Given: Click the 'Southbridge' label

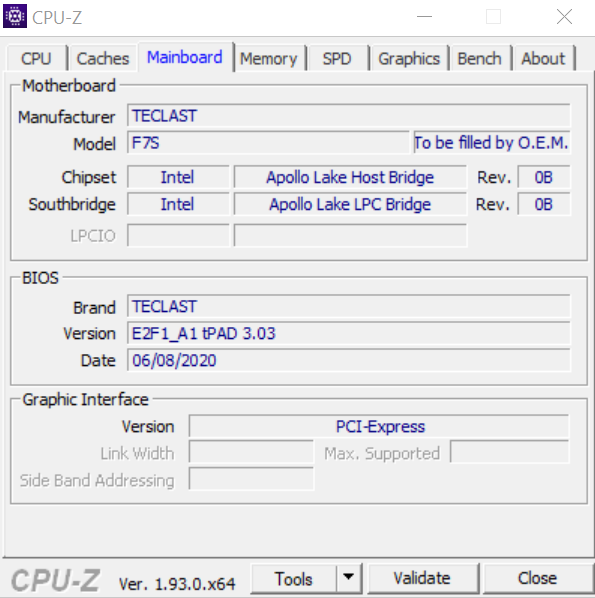Looking at the screenshot, I should click(x=72, y=204).
